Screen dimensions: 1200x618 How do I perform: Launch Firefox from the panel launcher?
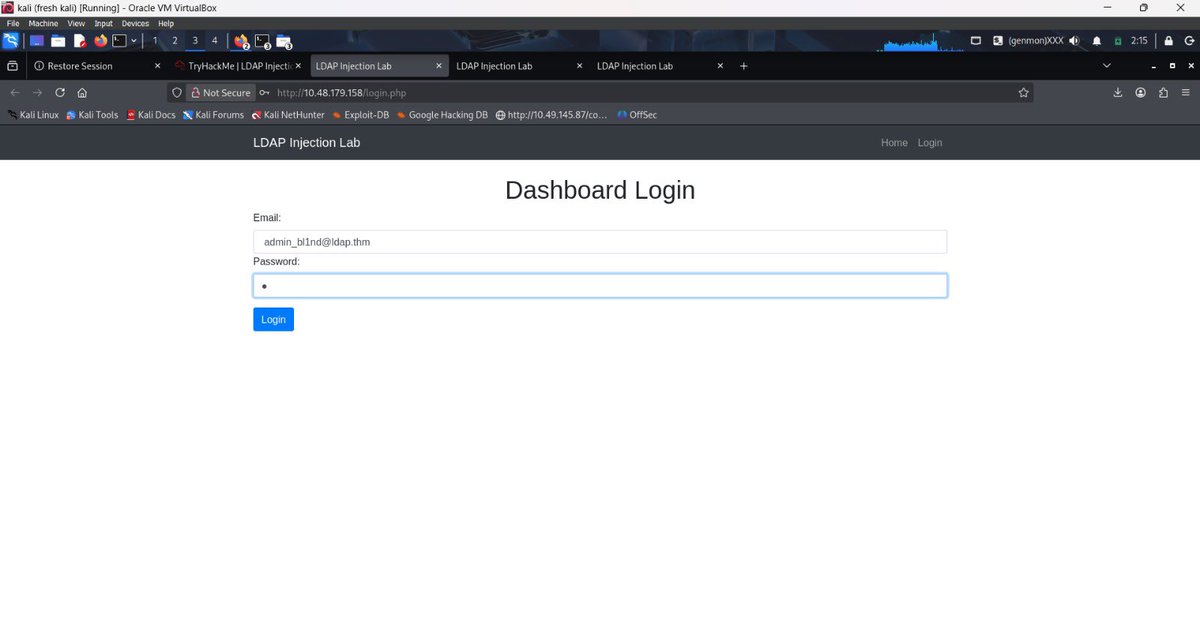(100, 41)
